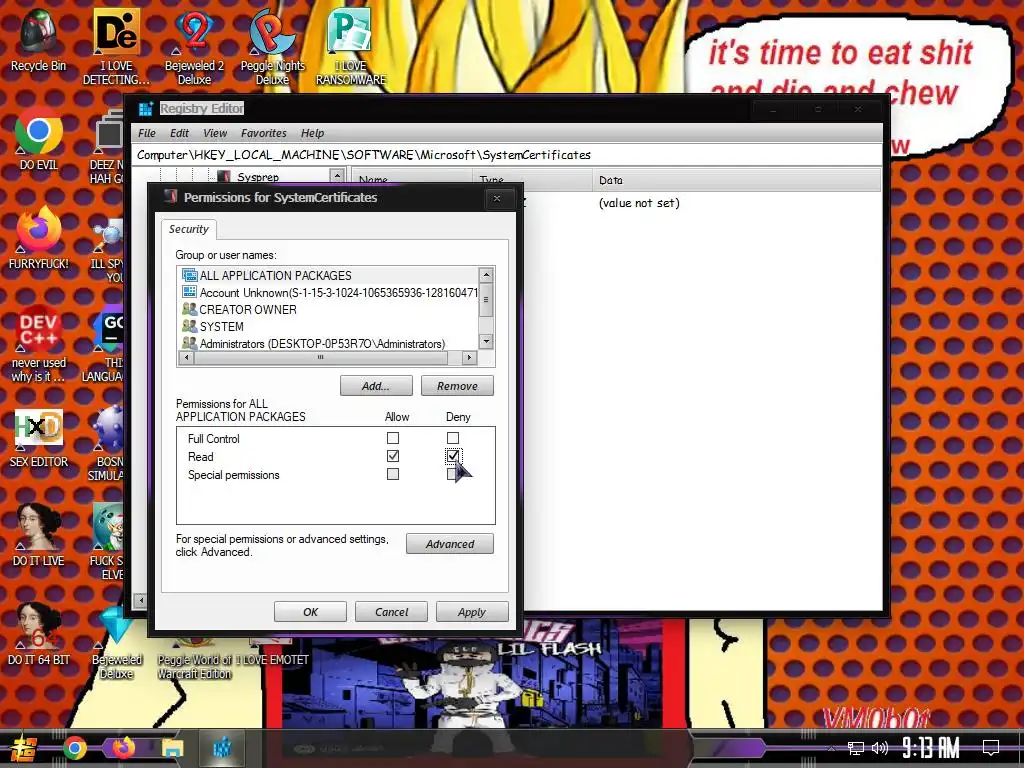
Task: Open the network tray icon
Action: click(x=855, y=748)
